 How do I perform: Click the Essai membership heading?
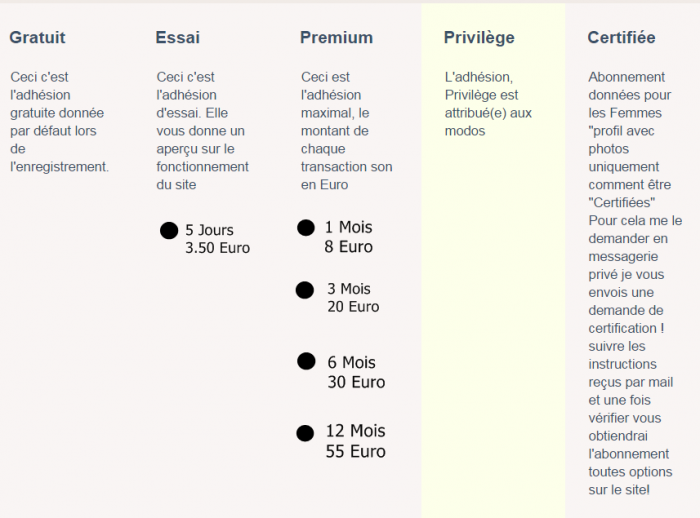[178, 38]
